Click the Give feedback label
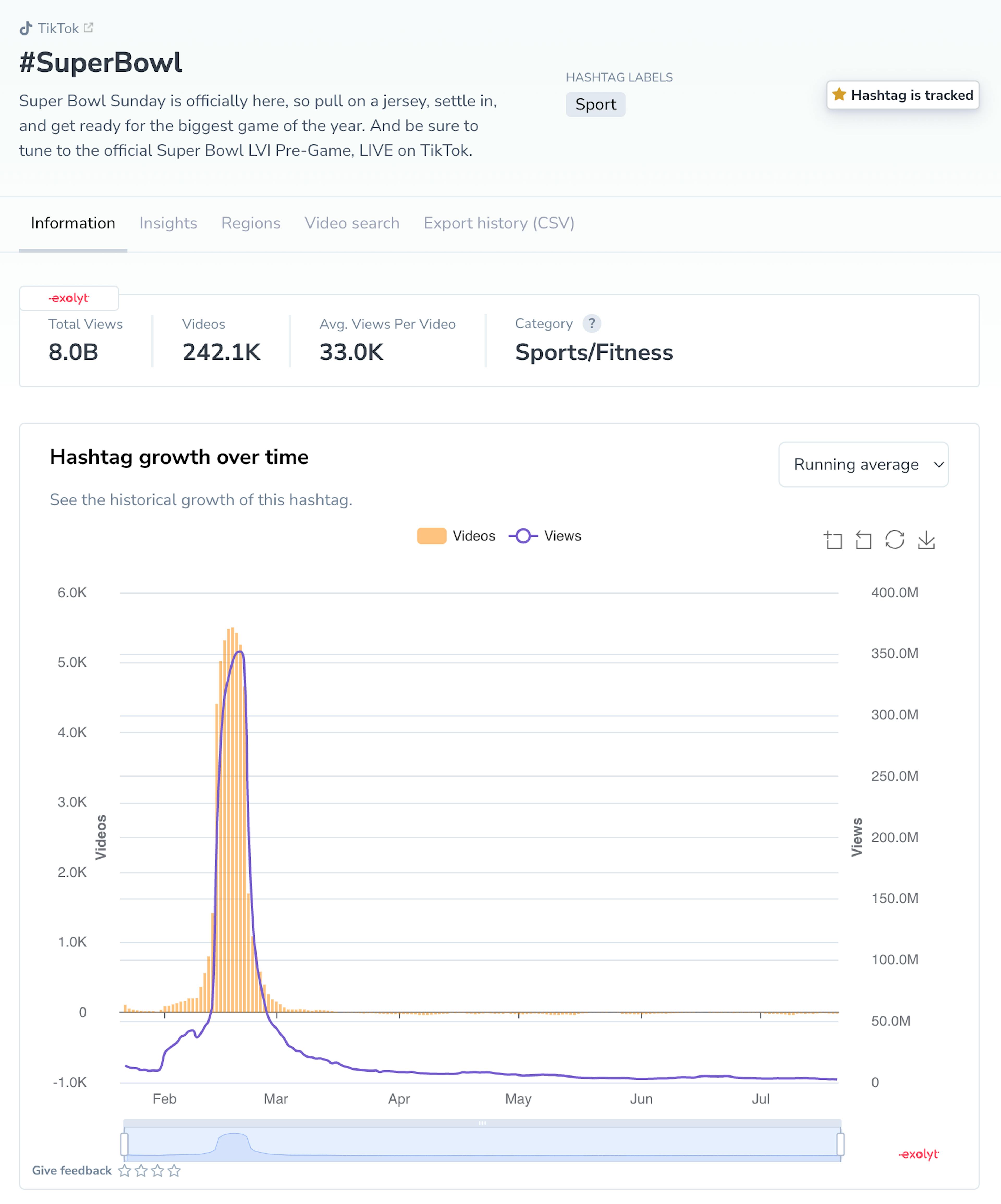 [x=72, y=1170]
